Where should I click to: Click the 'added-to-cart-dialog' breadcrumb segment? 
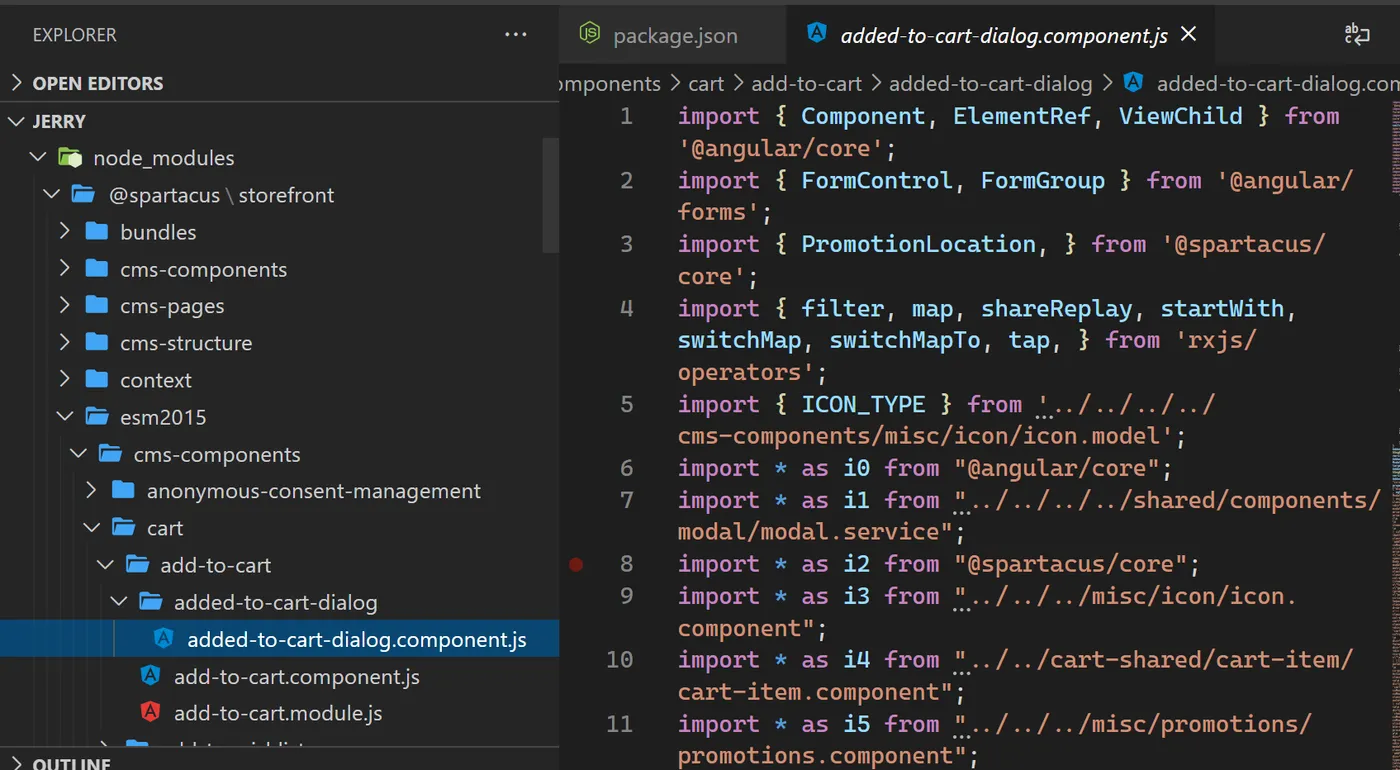click(x=990, y=83)
